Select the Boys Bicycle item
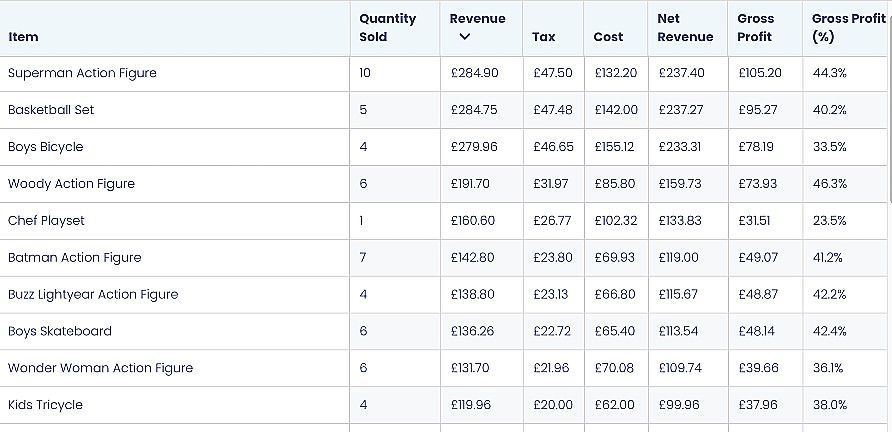The height and width of the screenshot is (432, 892). (46, 147)
